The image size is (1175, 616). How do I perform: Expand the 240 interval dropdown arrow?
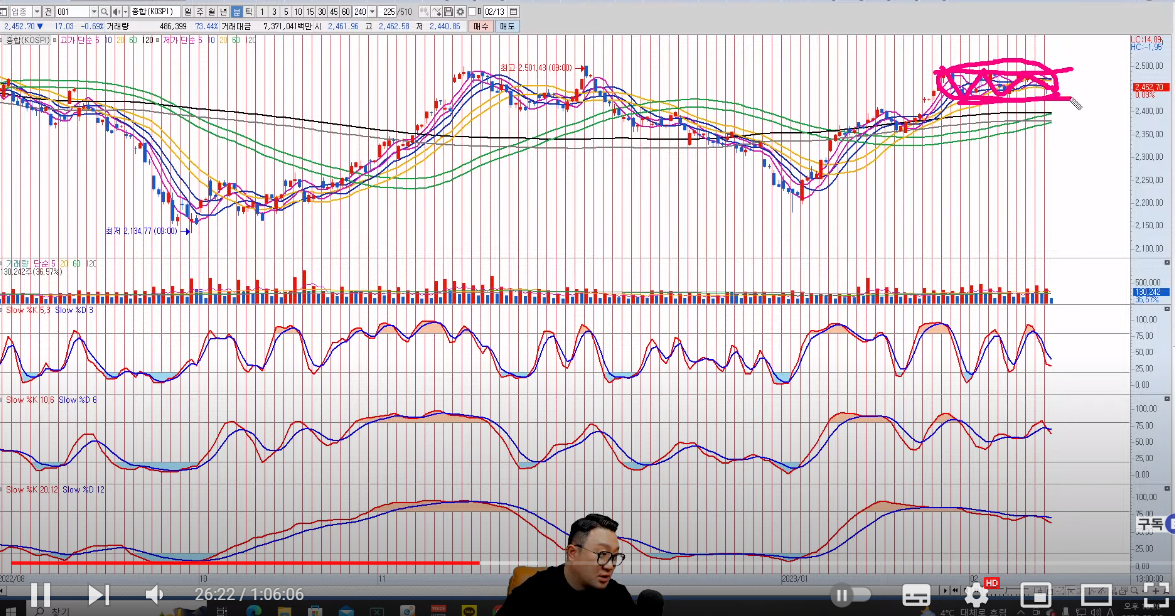(x=372, y=12)
